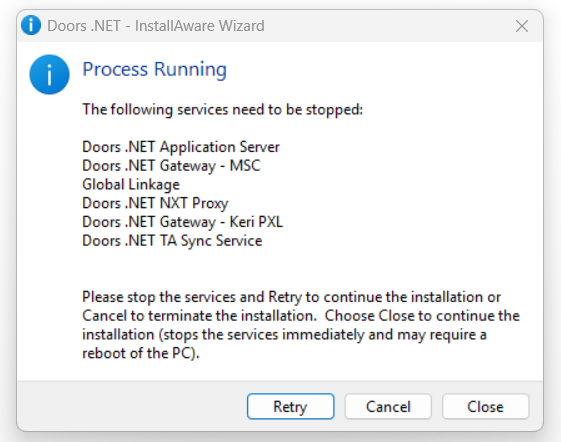Viewport: 561px width, 442px height.
Task: Click the 'Doors .NET - InstallAware Wizard' title text
Action: 156,26
